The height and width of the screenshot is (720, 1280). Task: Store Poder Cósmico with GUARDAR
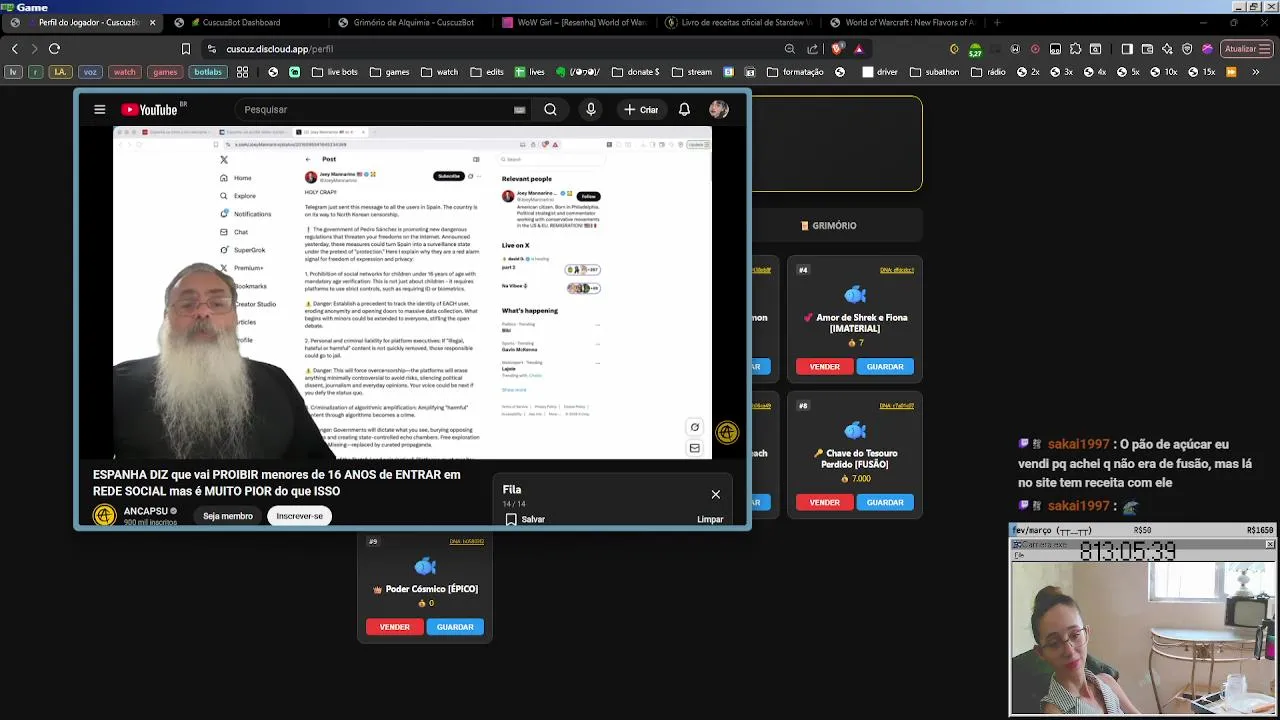pos(455,627)
